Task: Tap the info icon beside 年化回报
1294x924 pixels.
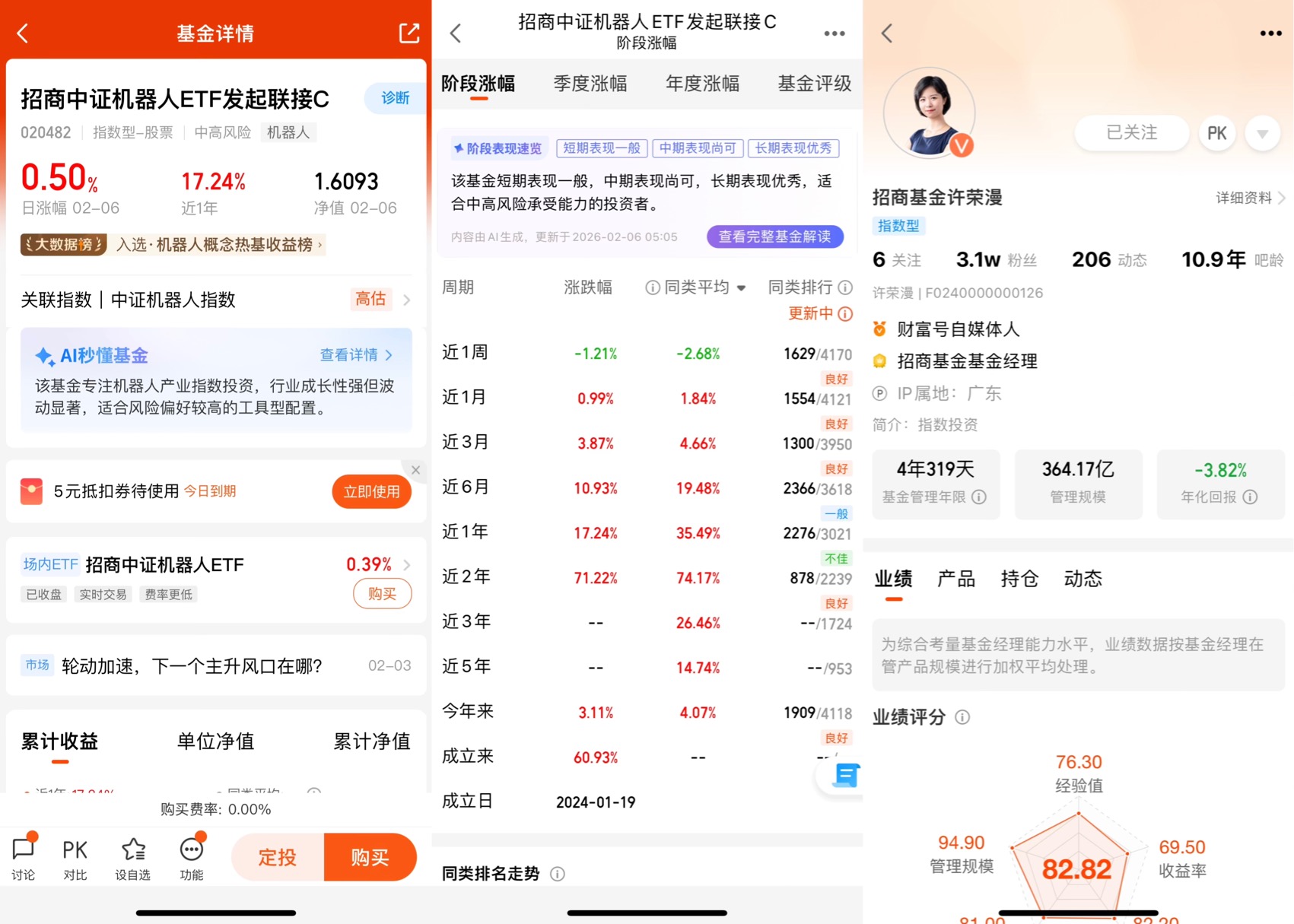Action: [1250, 497]
